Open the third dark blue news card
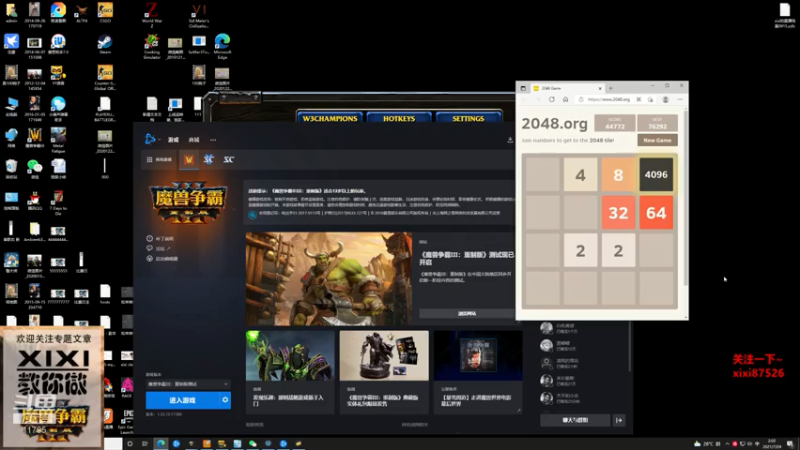The width and height of the screenshot is (800, 450). coord(478,370)
